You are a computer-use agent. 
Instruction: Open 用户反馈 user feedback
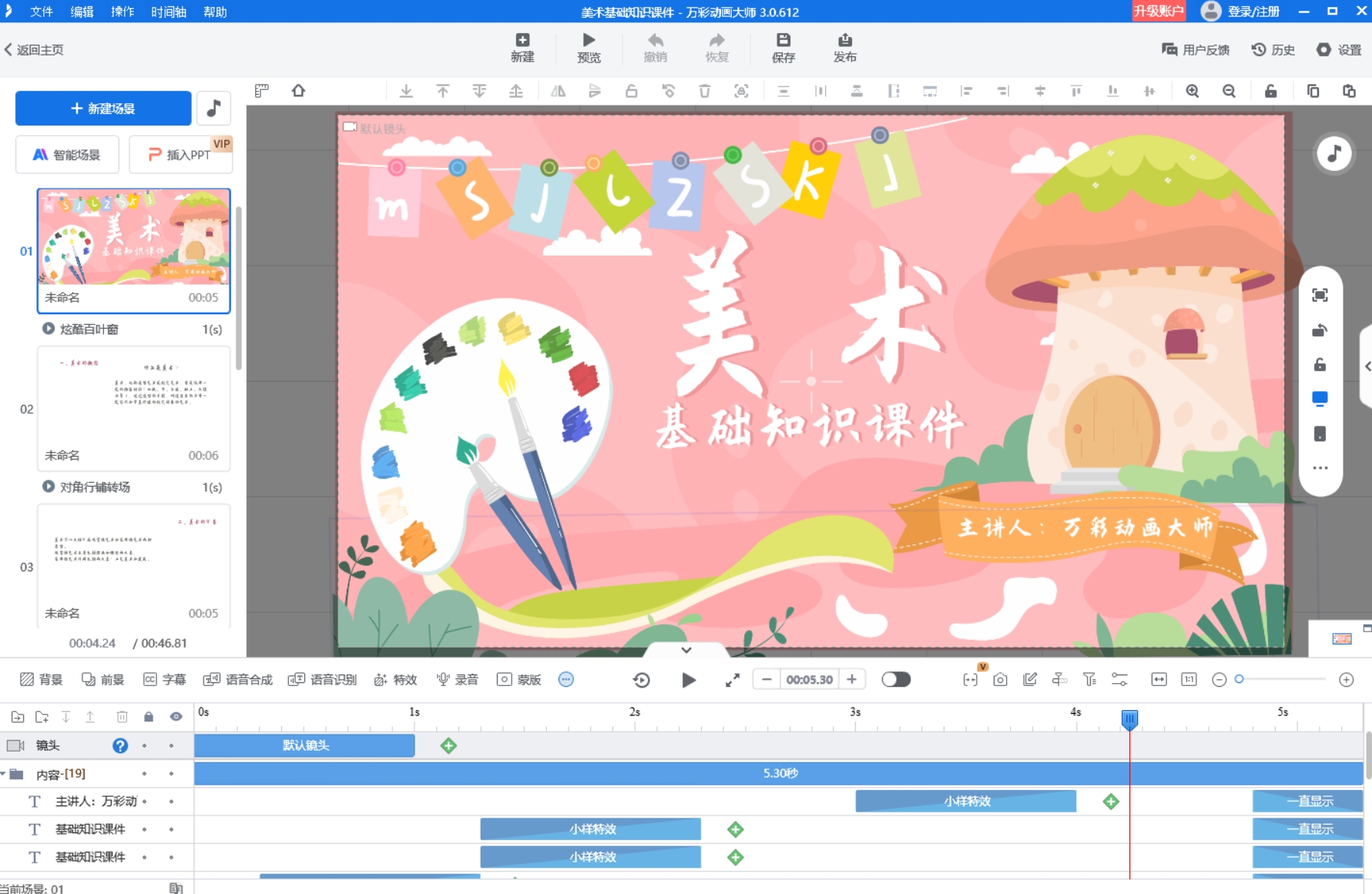pyautogui.click(x=1196, y=50)
